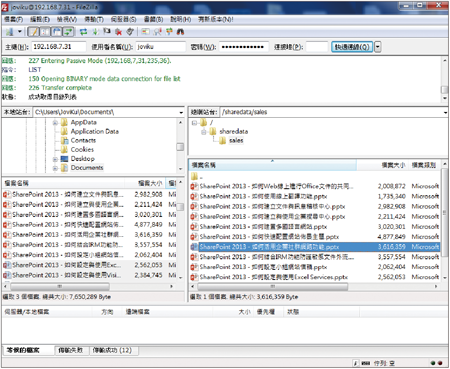Select the Application Data folder
Screen dimensions: 450x369
click(95, 131)
